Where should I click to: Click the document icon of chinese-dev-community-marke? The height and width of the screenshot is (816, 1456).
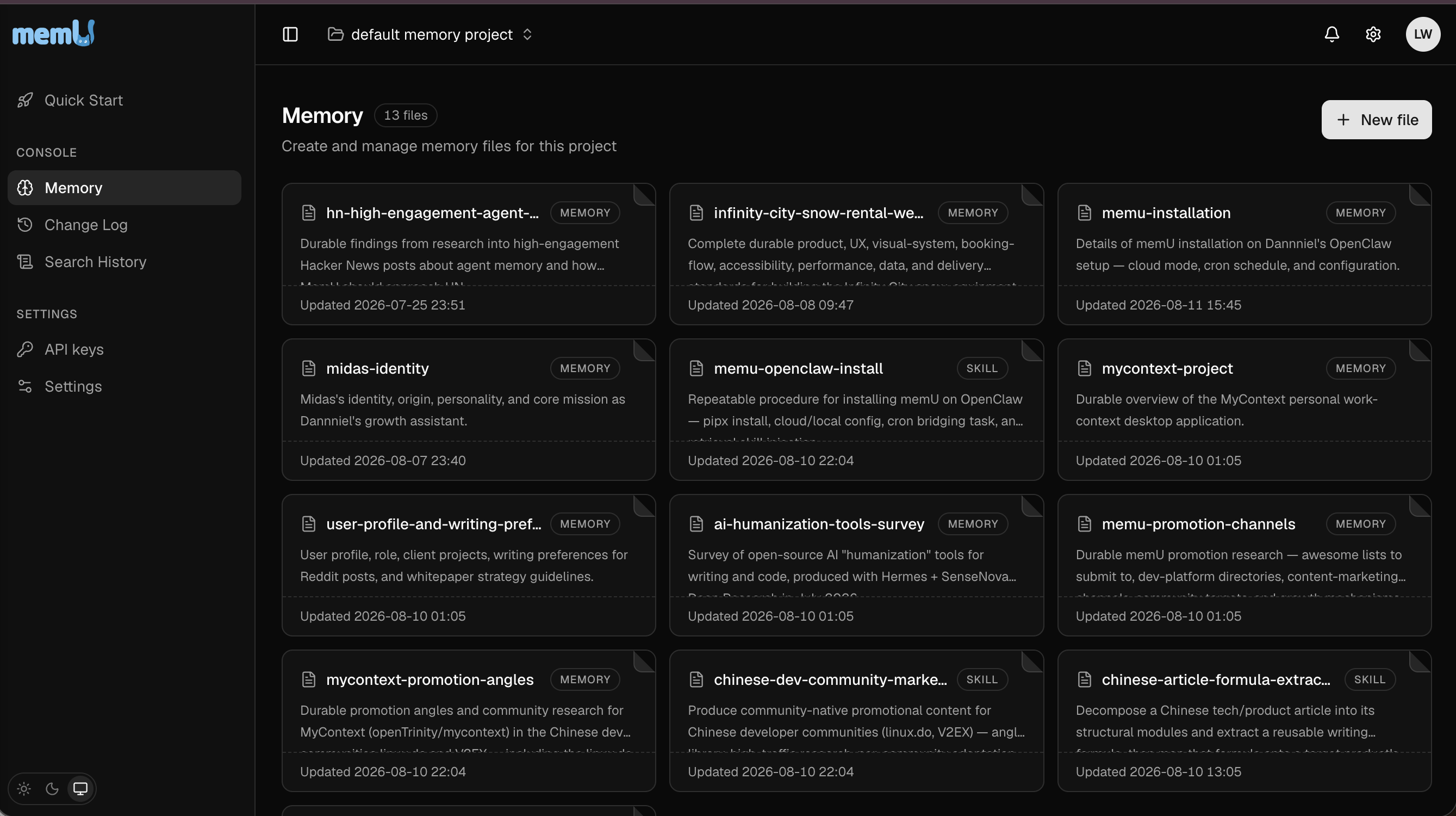[x=696, y=679]
